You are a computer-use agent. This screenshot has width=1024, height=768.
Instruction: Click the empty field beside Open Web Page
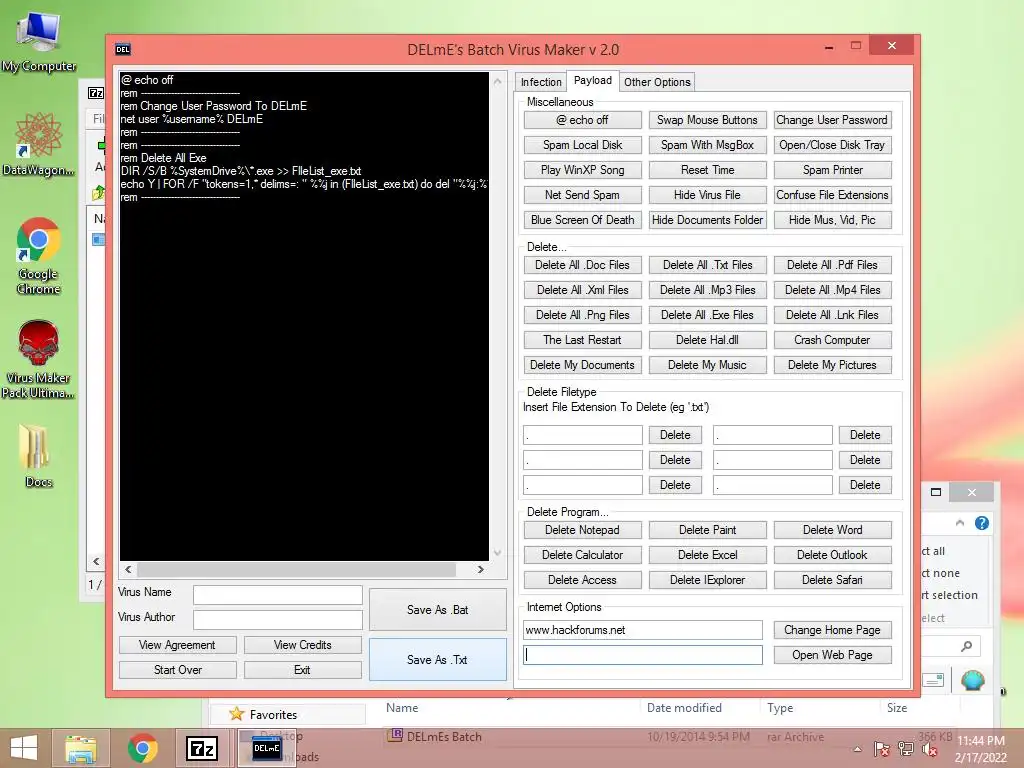pos(643,655)
